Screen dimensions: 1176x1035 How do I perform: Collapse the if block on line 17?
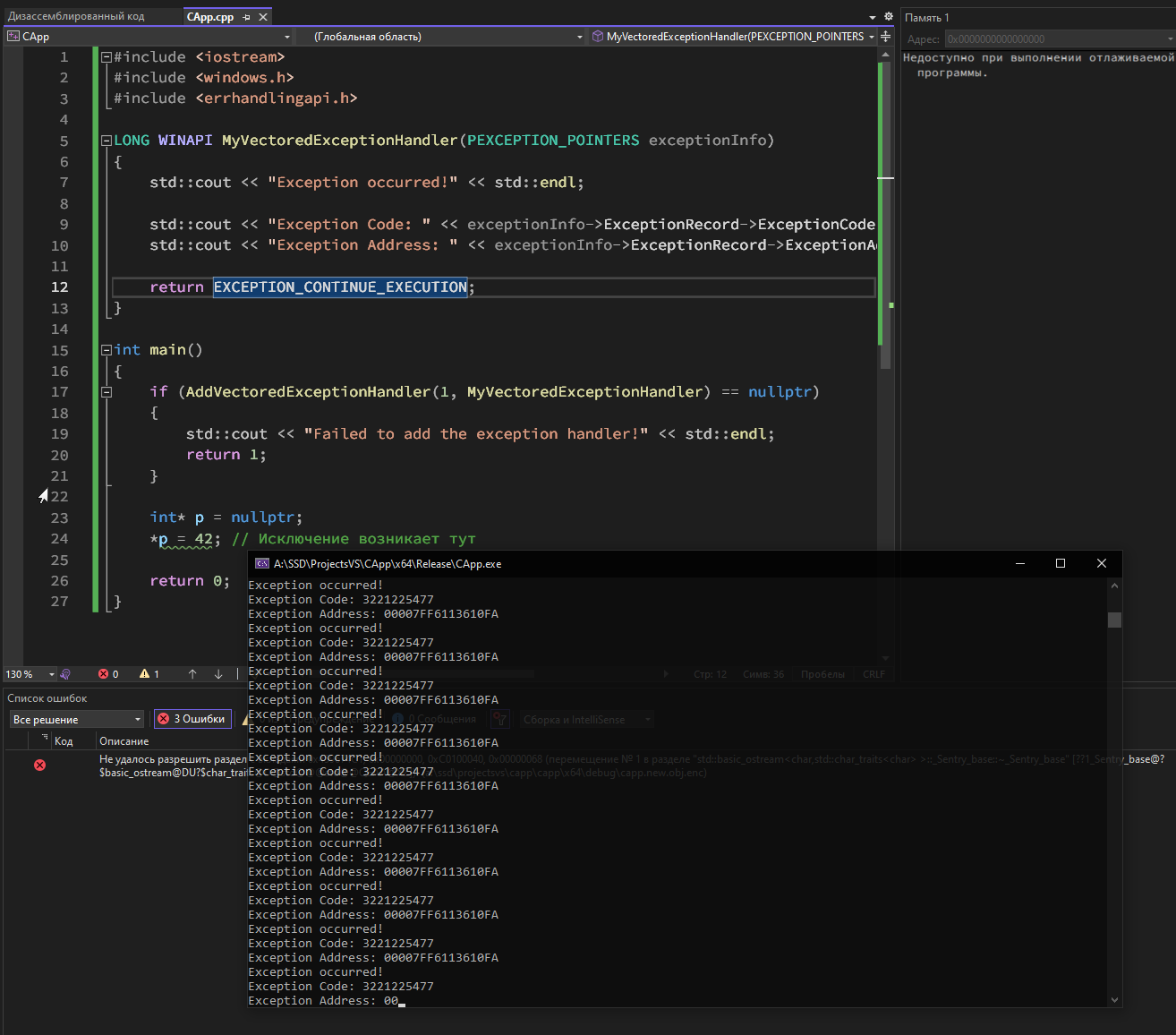point(107,392)
